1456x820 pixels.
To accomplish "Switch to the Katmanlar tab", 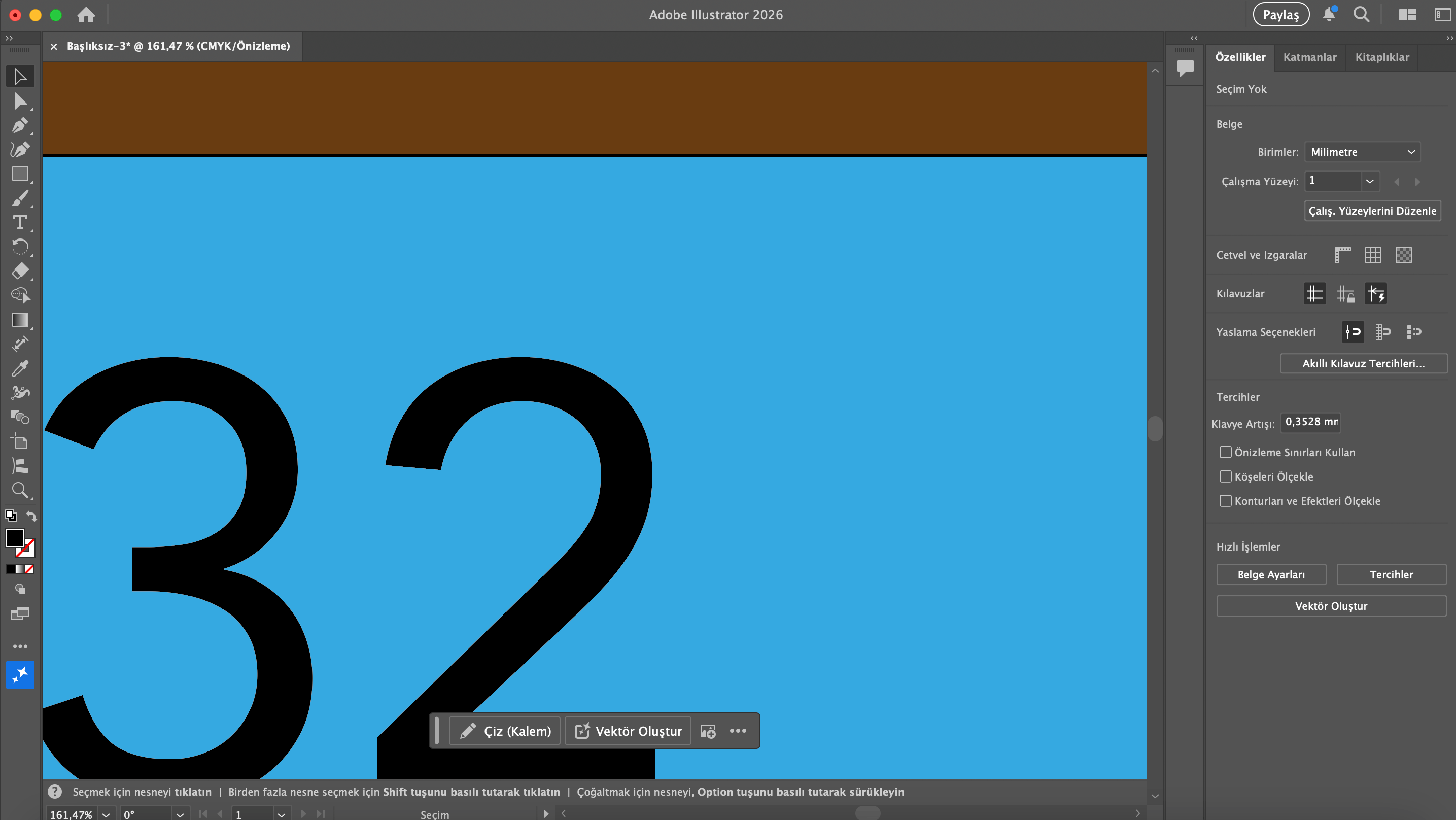I will pos(1309,57).
